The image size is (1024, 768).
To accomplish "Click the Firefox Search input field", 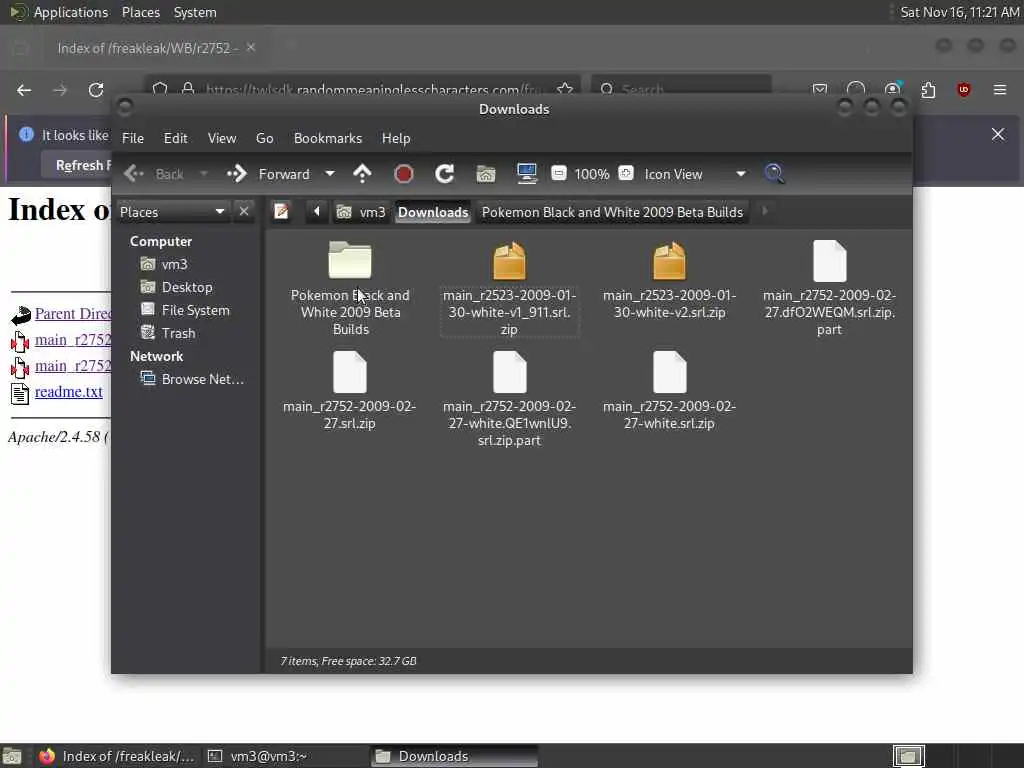I will click(681, 89).
